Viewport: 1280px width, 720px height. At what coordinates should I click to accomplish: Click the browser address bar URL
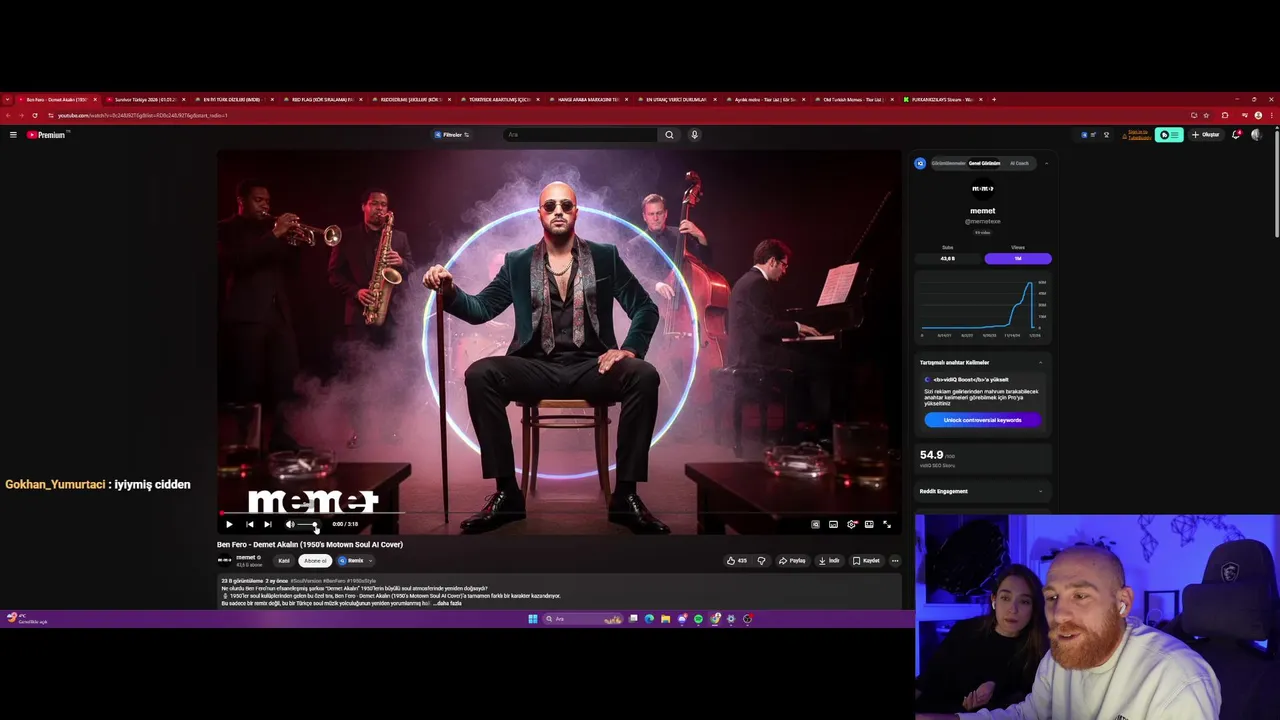pyautogui.click(x=142, y=115)
